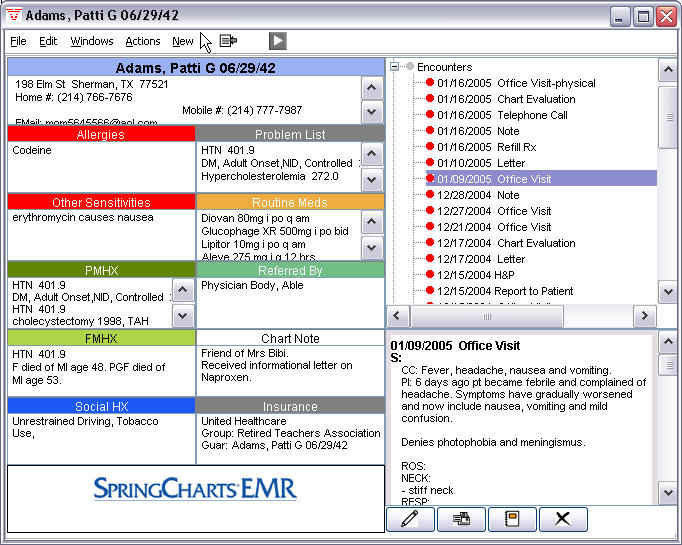Screen dimensions: 682x545
Task: Select 01/16/2005 Telephone Call encounter
Action: coord(497,115)
